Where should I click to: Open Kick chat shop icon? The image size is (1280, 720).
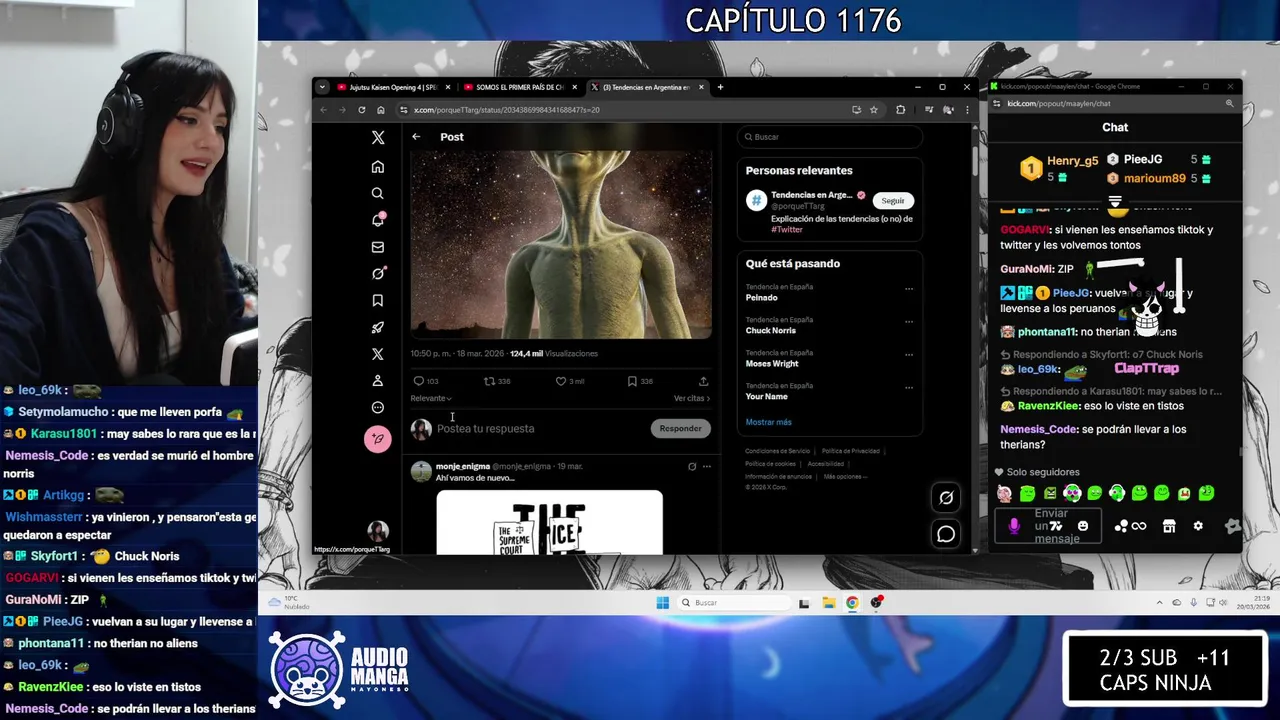(1169, 526)
